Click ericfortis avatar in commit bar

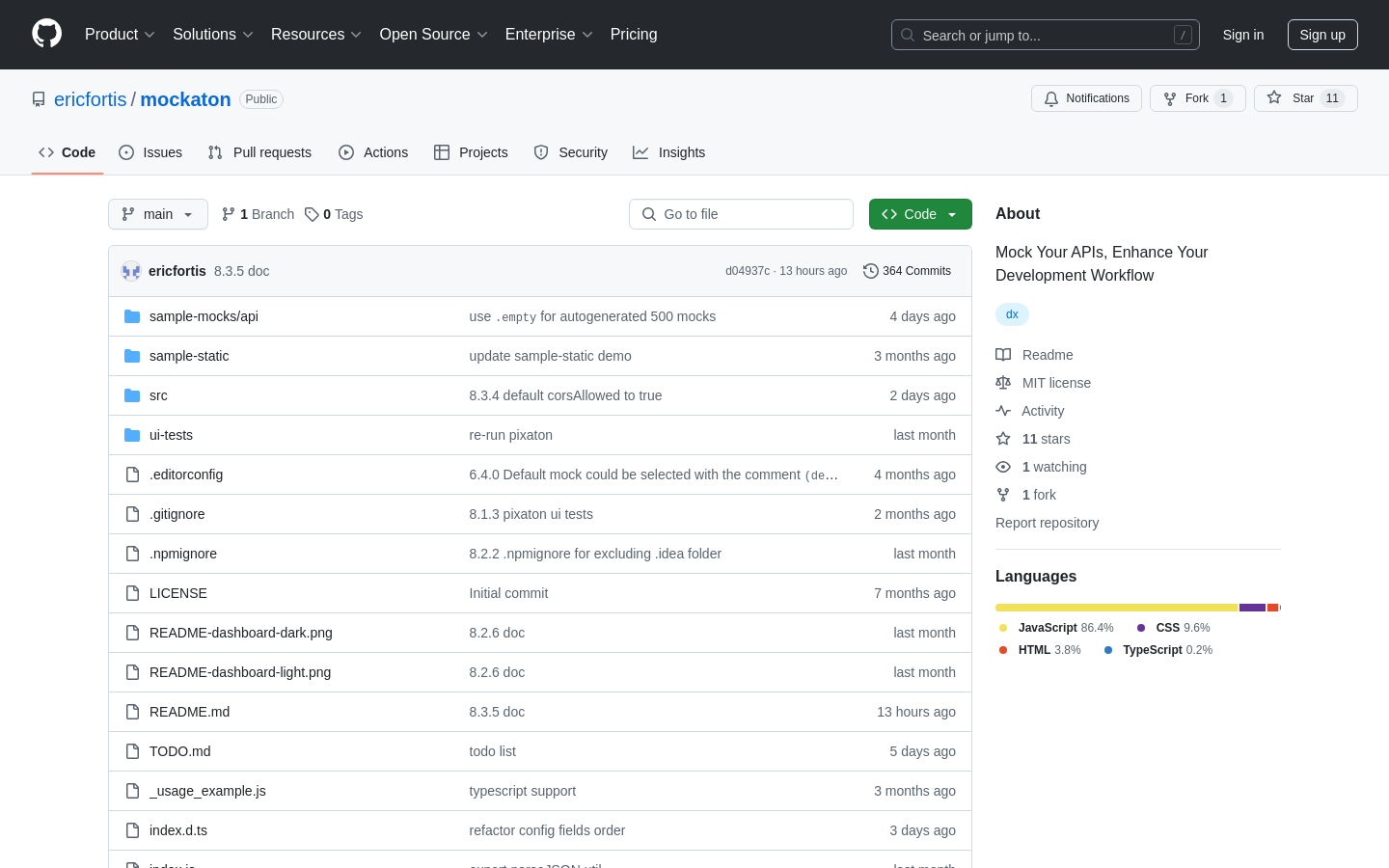(131, 271)
